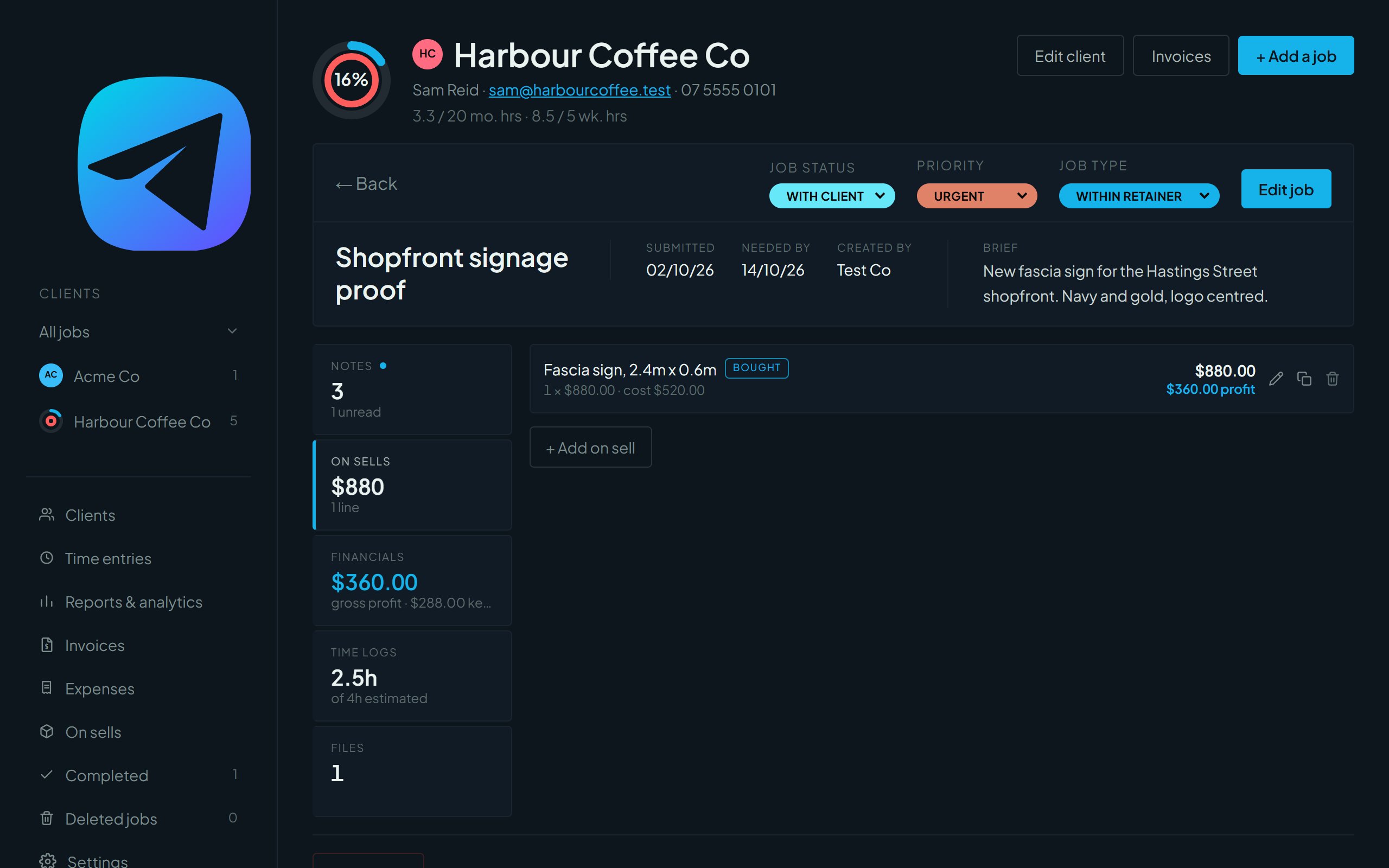1389x868 pixels.
Task: Click Edit client button
Action: pyautogui.click(x=1070, y=56)
